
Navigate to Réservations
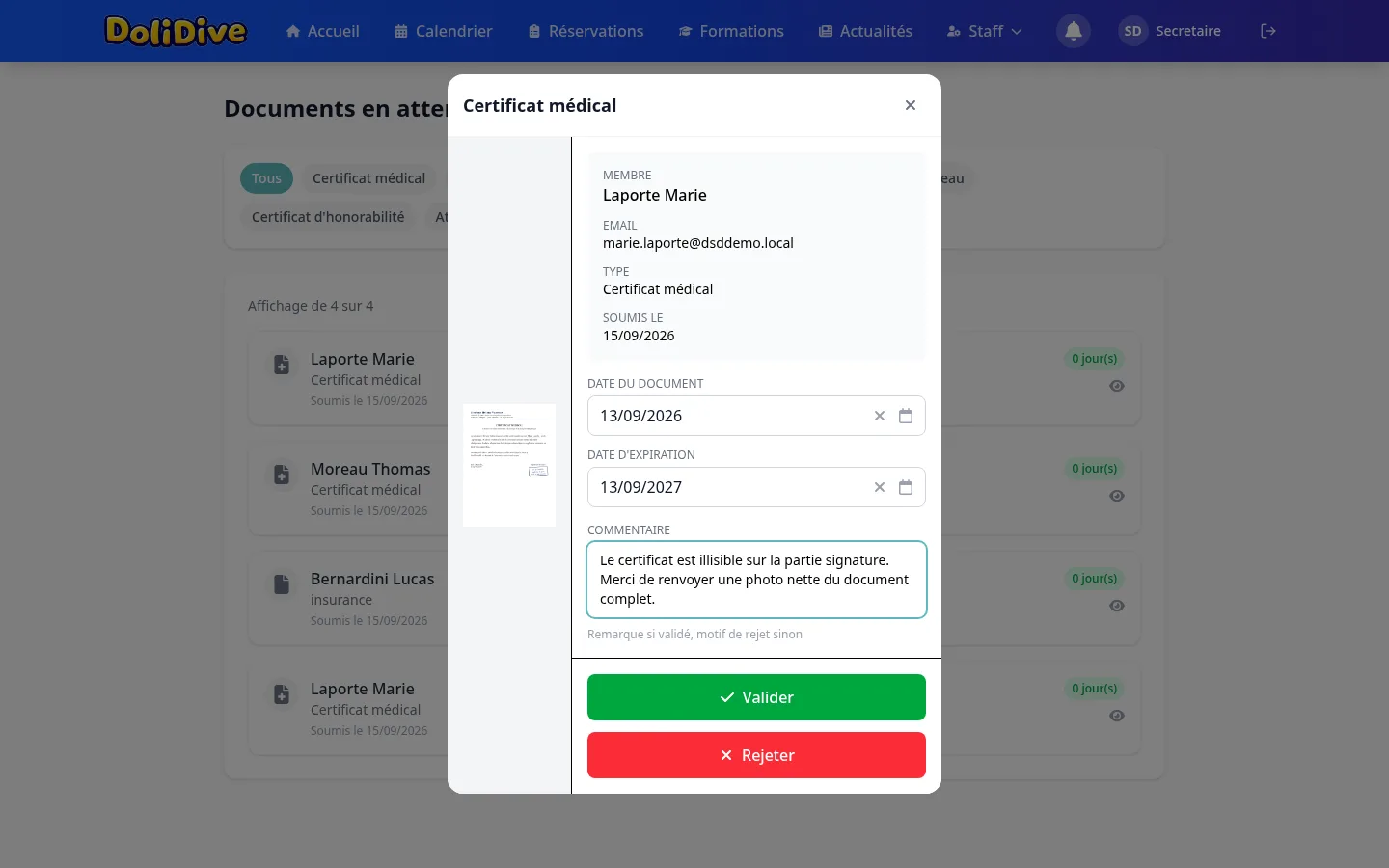pyautogui.click(x=586, y=31)
